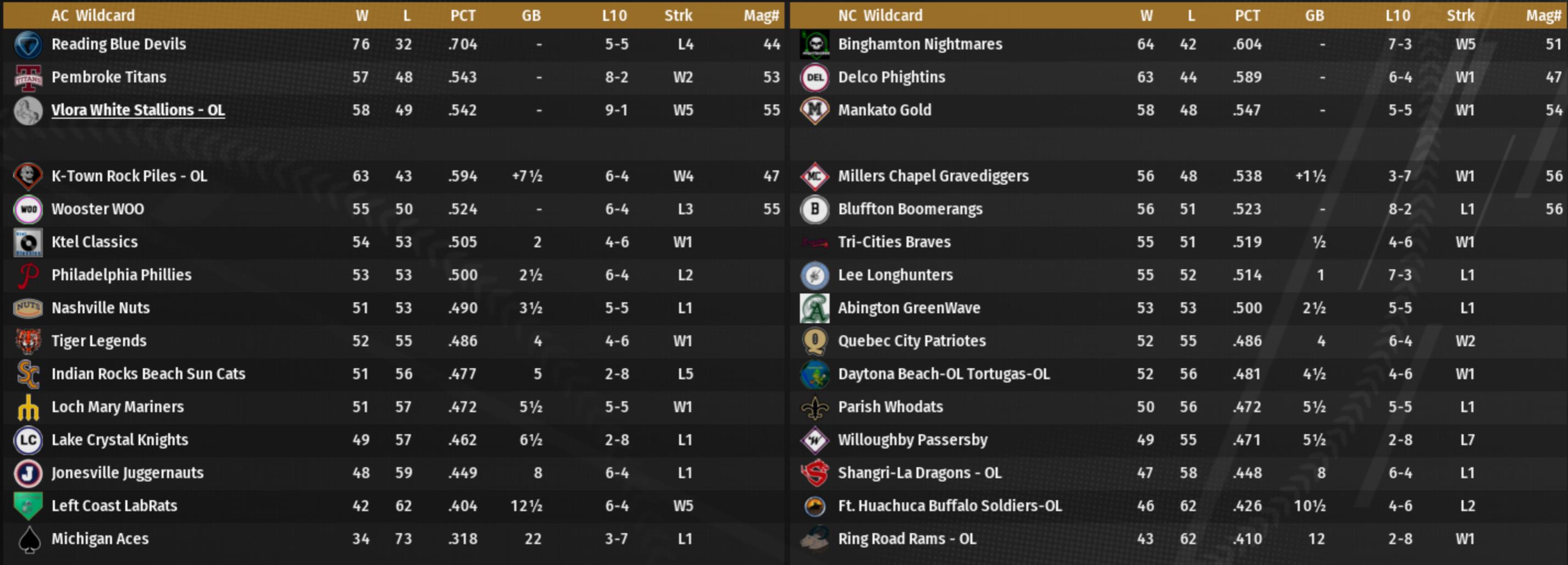The image size is (1568, 565).
Task: Open the K-Town Rock Piles team page
Action: (x=129, y=176)
